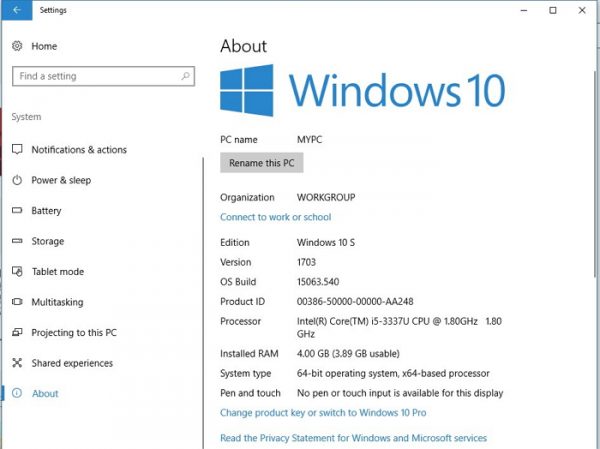Click the 4.00 GB installed RAM value

point(348,354)
